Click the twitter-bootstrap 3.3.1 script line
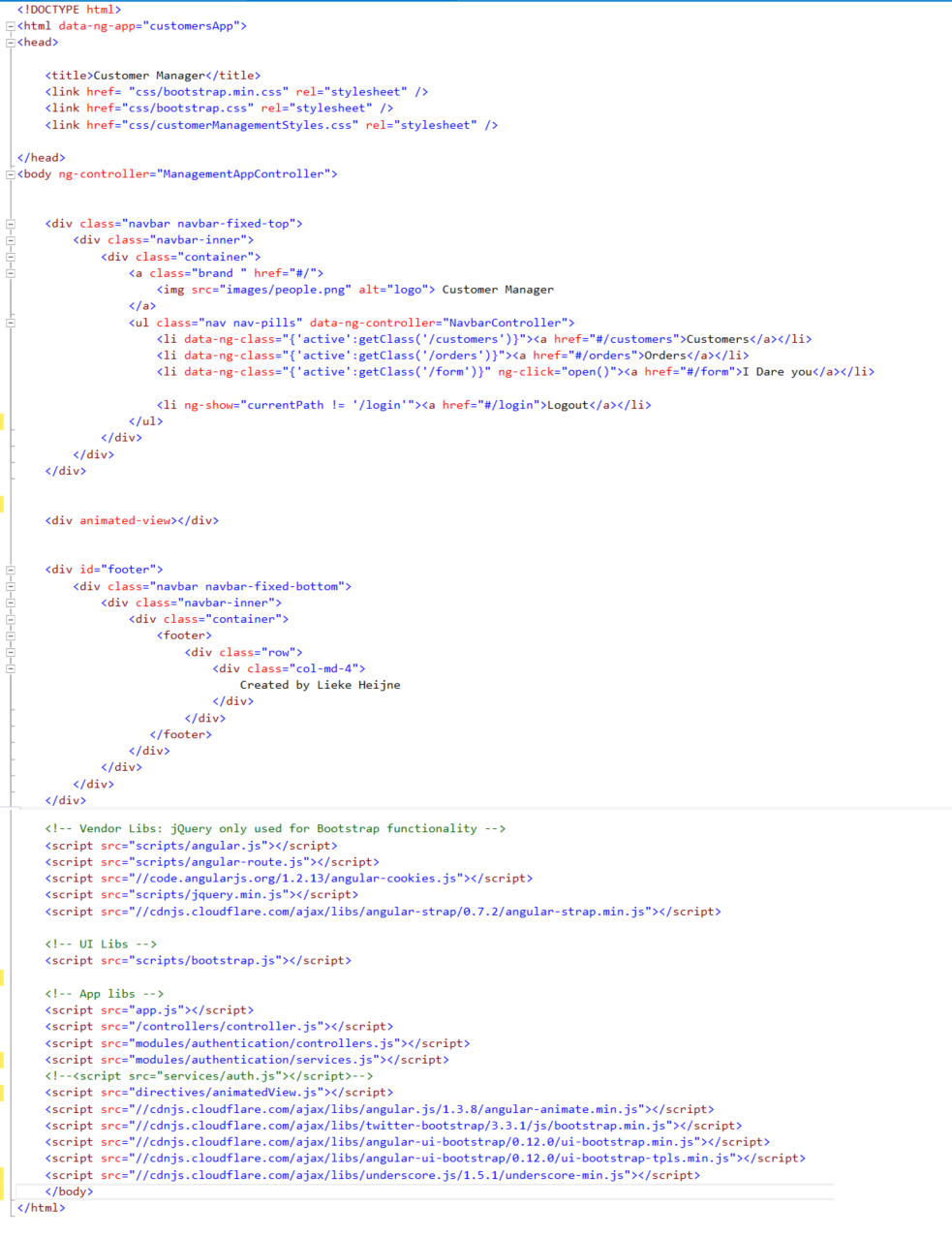 pos(393,1126)
